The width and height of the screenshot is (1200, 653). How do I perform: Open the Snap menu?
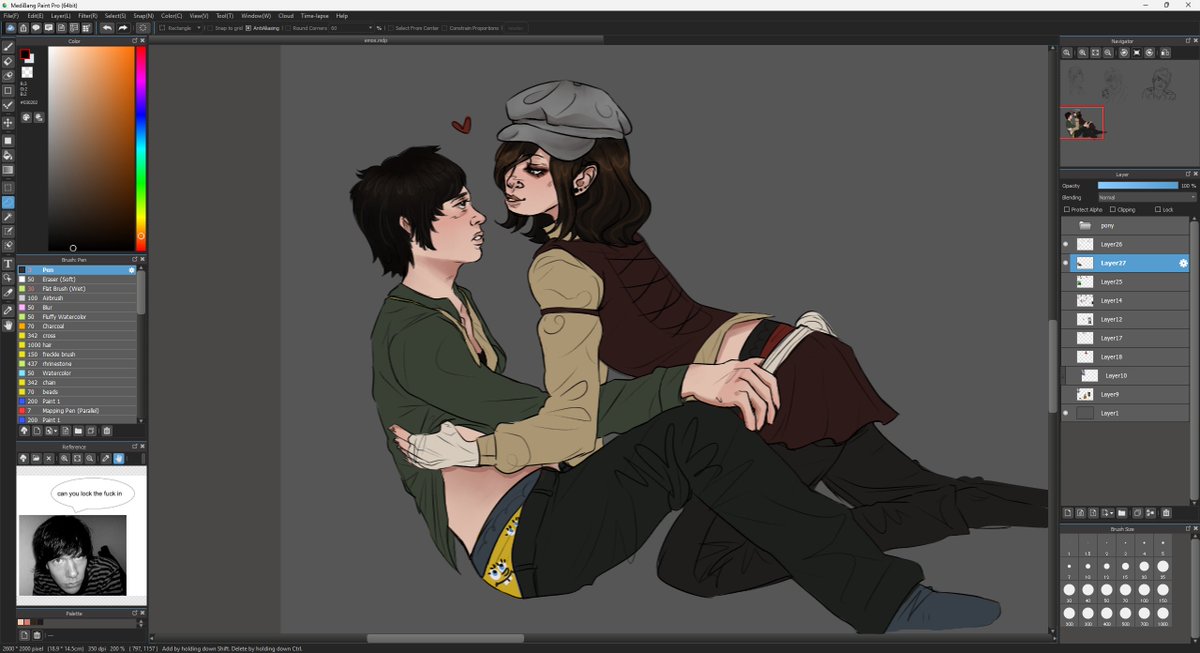[143, 16]
